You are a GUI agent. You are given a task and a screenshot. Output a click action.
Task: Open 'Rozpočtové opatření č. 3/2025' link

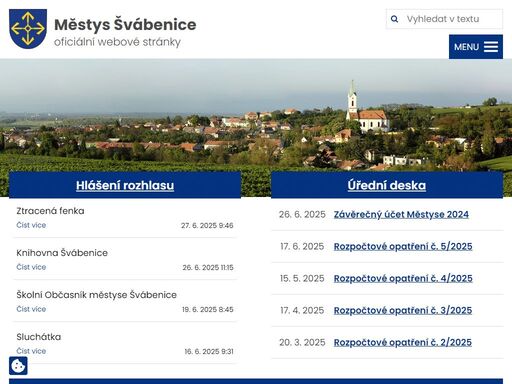pyautogui.click(x=403, y=310)
